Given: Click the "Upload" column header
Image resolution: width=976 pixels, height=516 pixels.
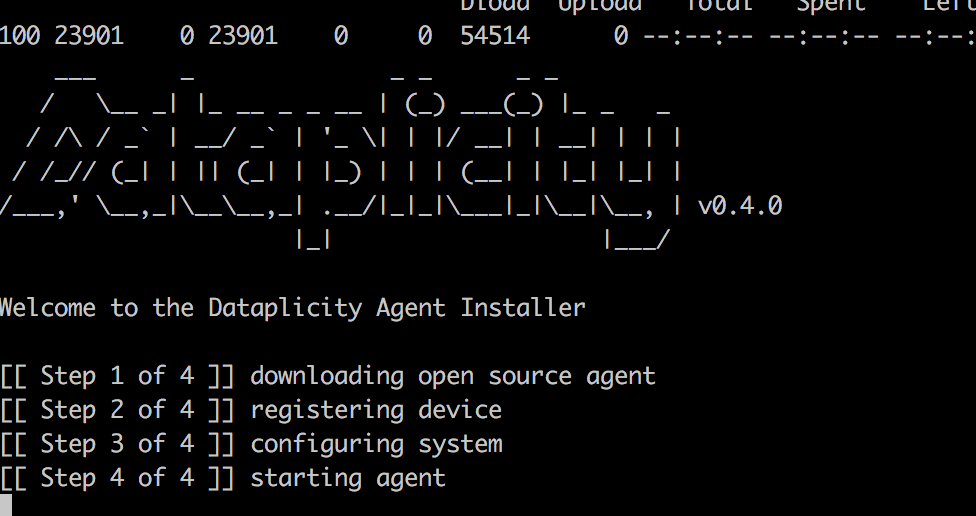Looking at the screenshot, I should click(x=600, y=5).
